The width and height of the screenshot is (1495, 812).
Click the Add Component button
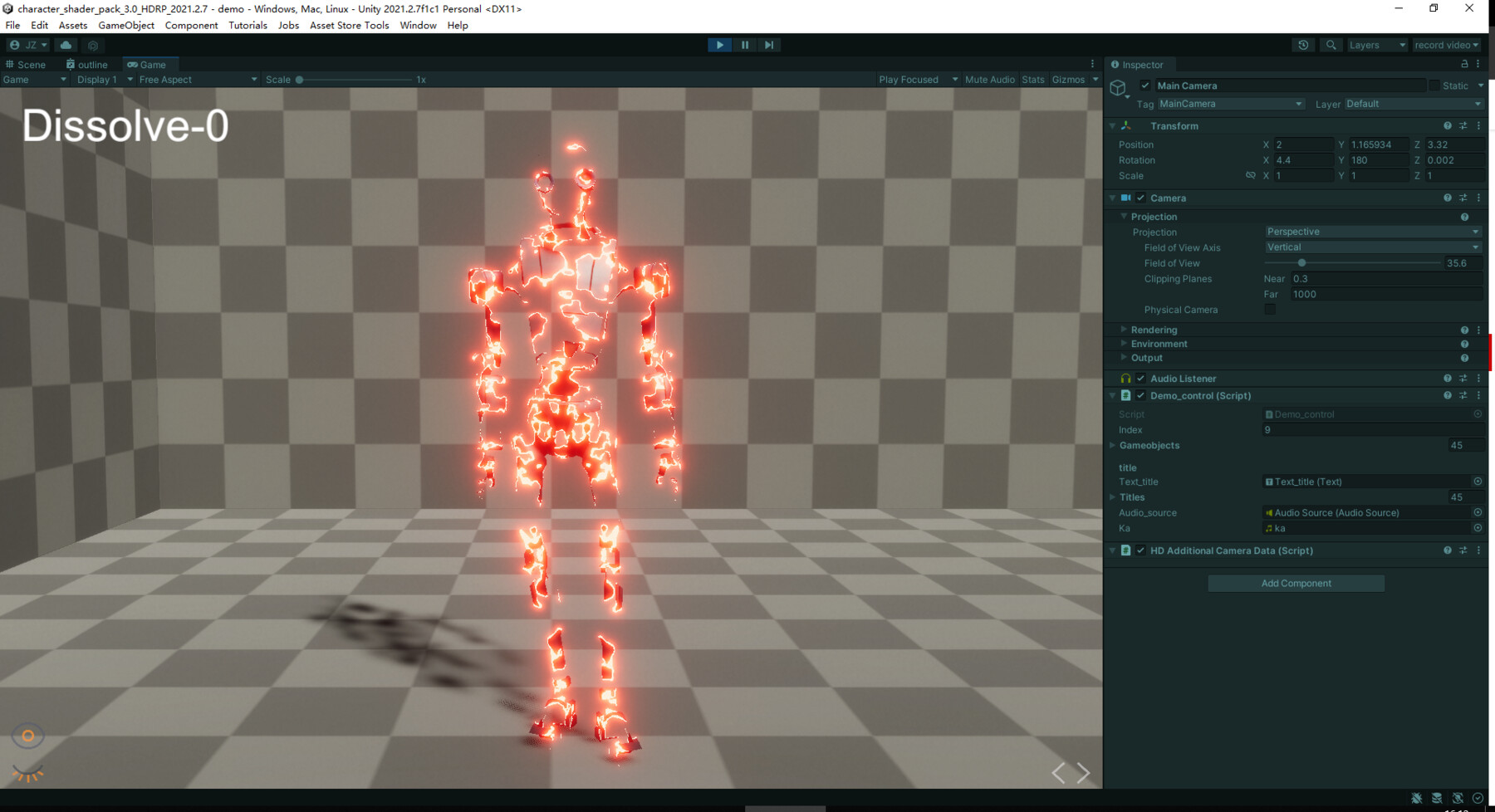coord(1296,583)
